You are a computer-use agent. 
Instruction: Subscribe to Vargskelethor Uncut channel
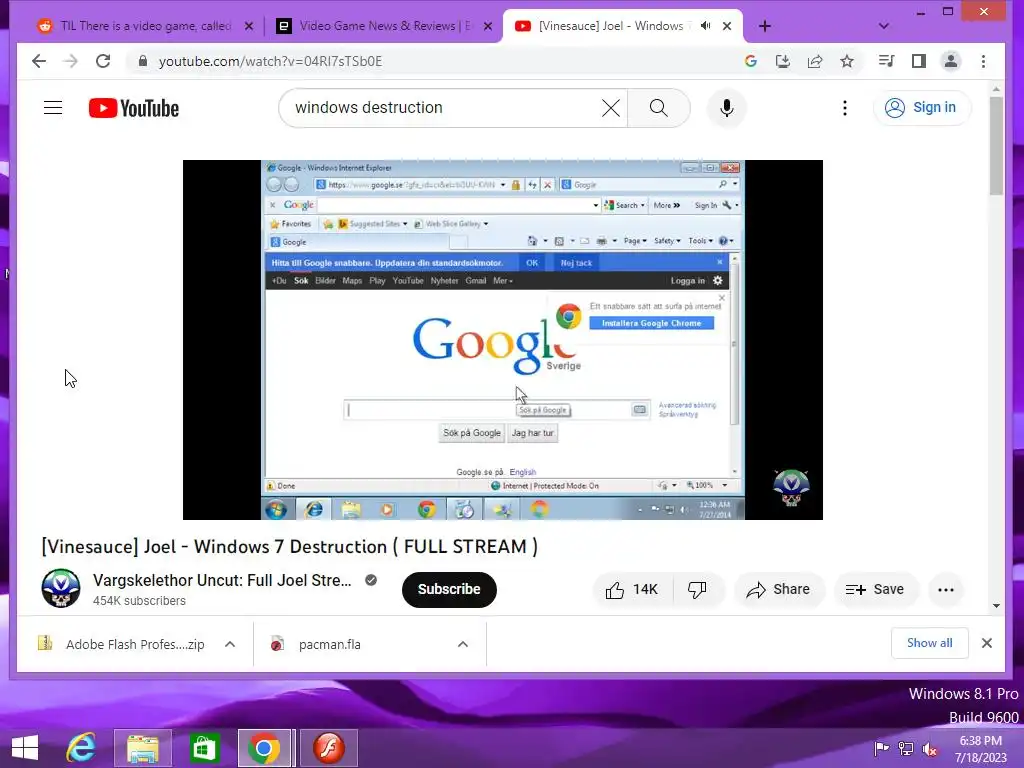pos(449,590)
